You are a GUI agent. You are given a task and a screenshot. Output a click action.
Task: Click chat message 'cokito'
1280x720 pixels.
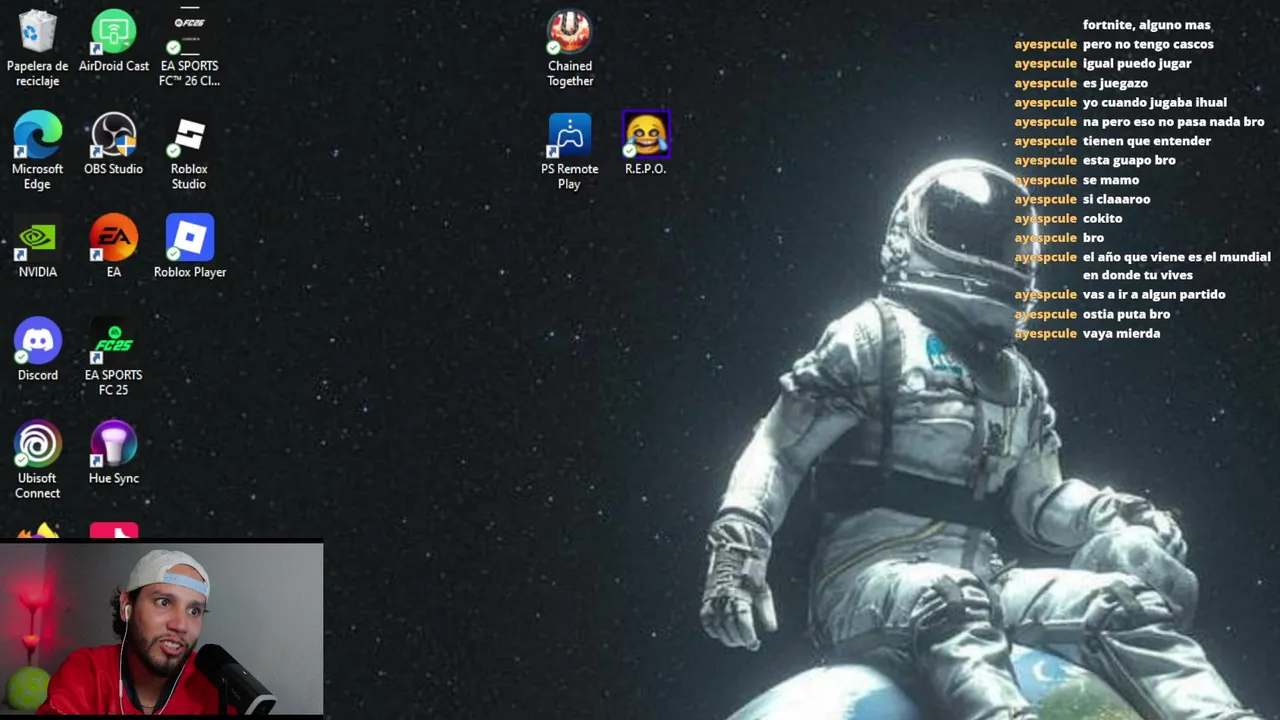(x=1102, y=218)
